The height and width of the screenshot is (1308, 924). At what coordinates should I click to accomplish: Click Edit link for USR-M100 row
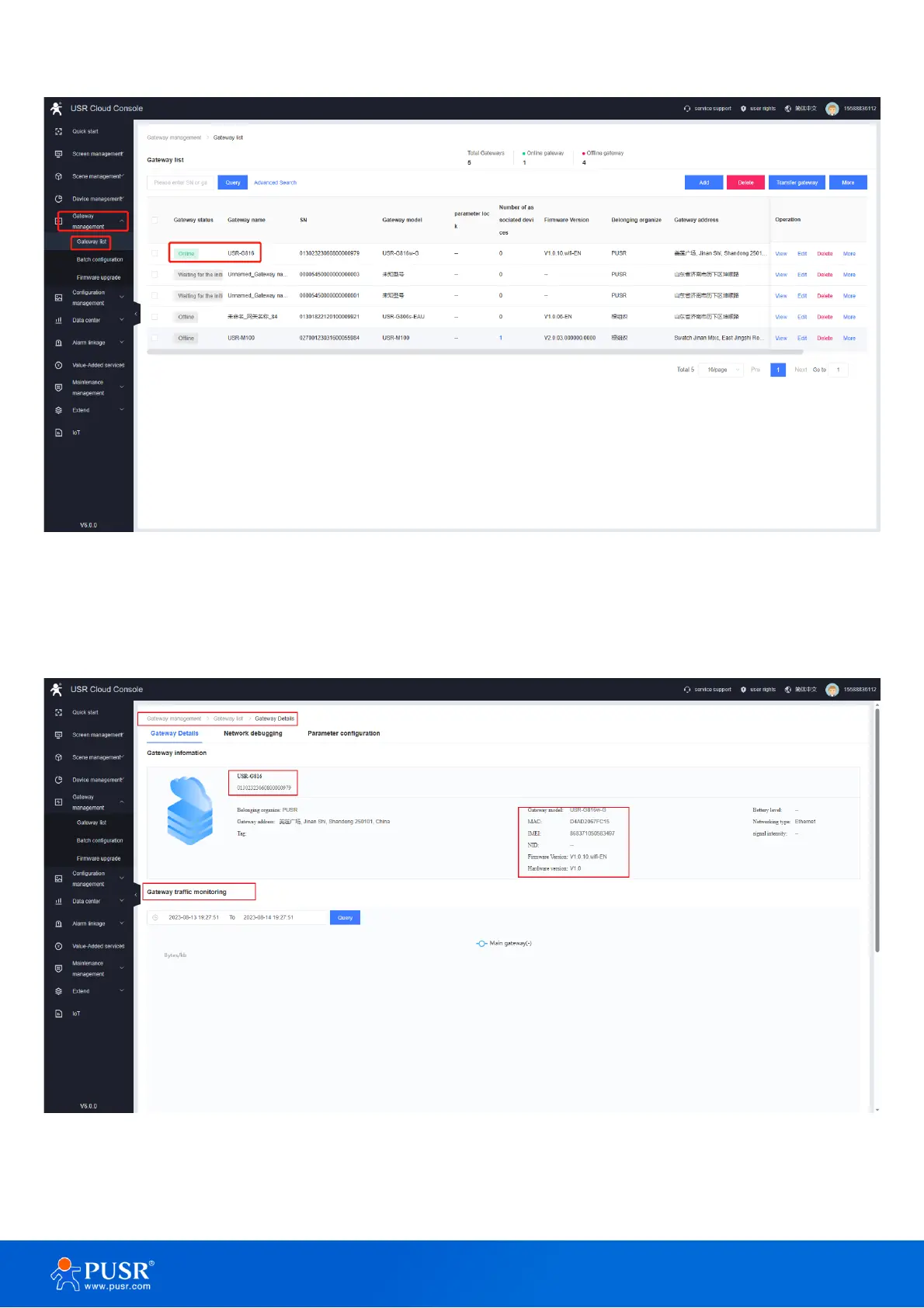tap(802, 338)
